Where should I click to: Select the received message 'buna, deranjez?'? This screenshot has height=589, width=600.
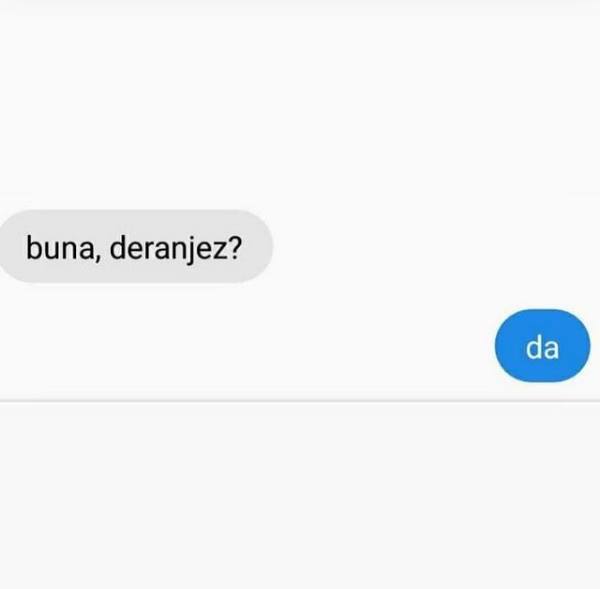135,246
